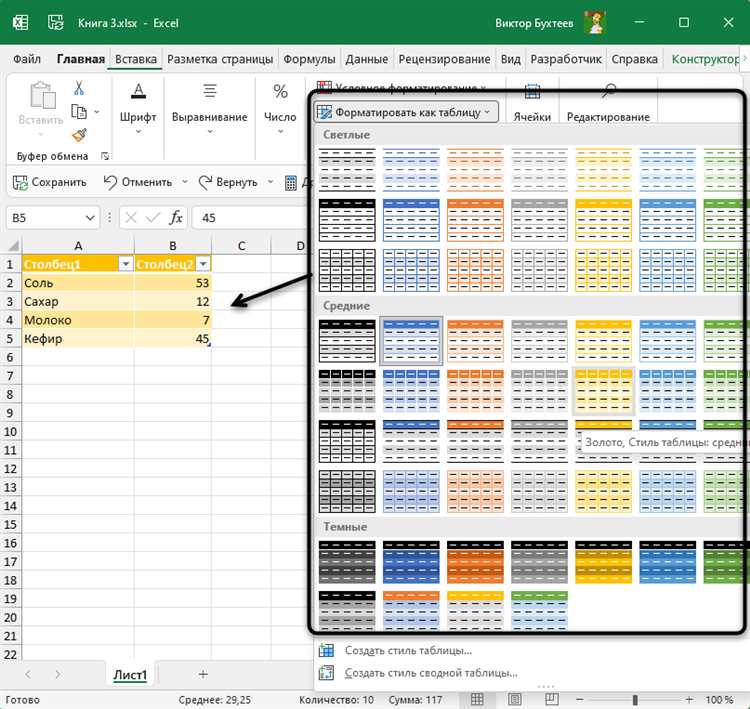The image size is (750, 709).
Task: Click the Insert Function fx icon
Action: (175, 217)
